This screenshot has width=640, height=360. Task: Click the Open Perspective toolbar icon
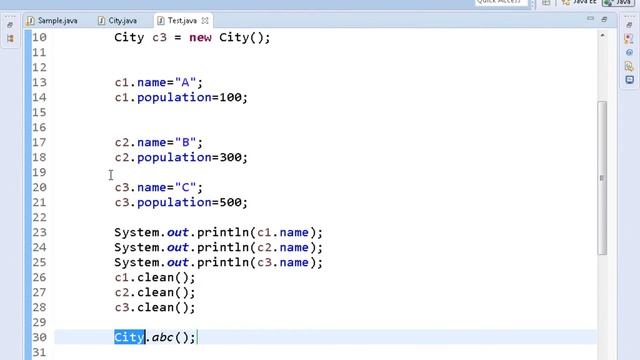coord(546,3)
